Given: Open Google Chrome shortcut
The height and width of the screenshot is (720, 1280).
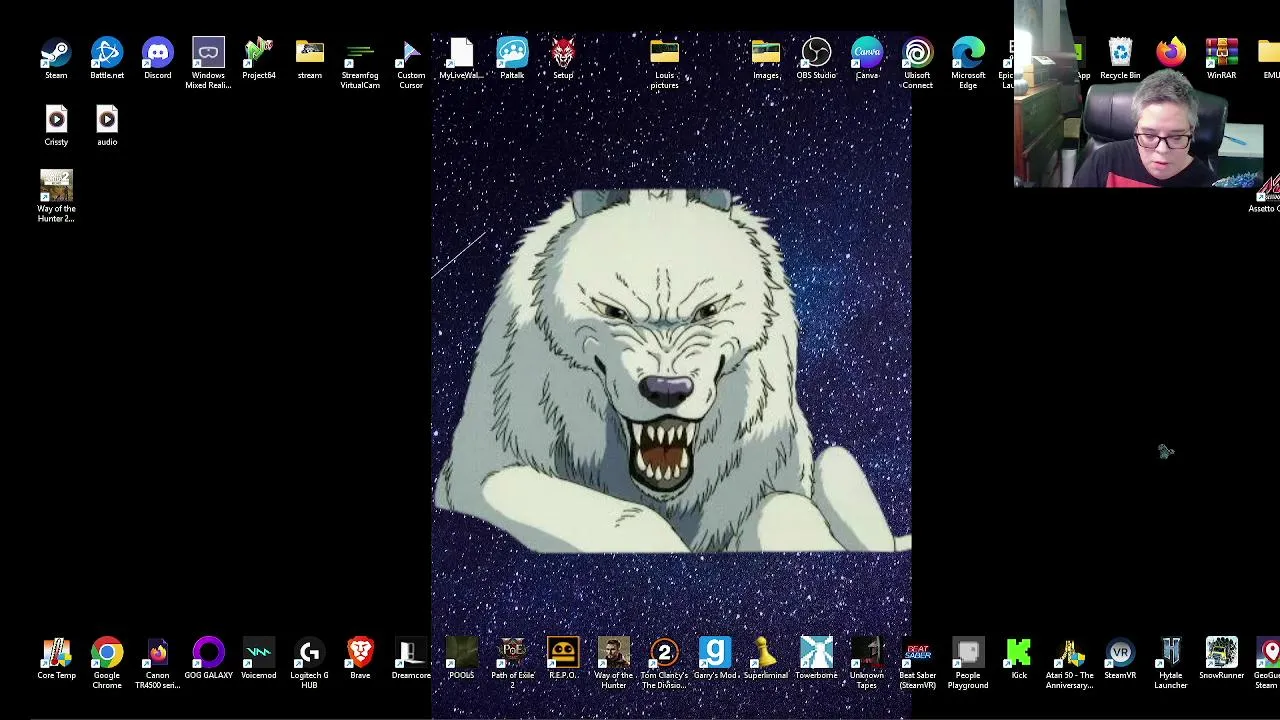Looking at the screenshot, I should click(x=107, y=653).
